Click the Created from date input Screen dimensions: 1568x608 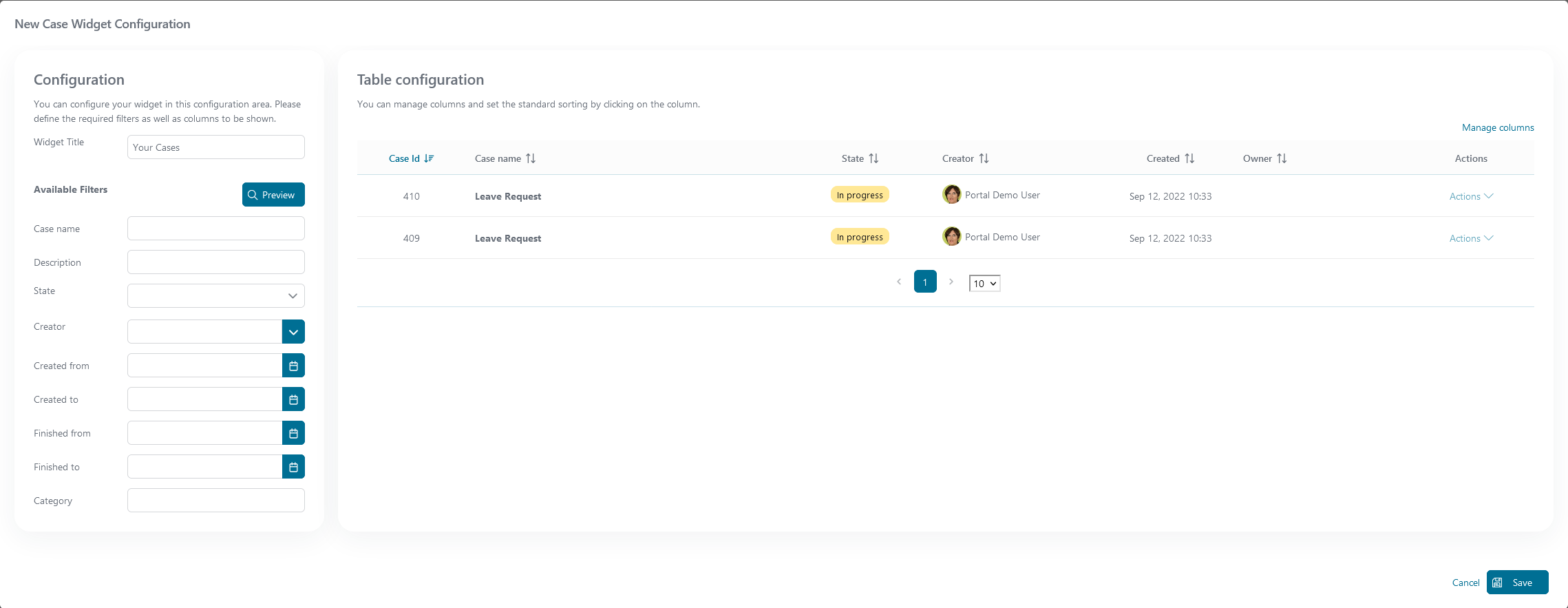tap(204, 366)
